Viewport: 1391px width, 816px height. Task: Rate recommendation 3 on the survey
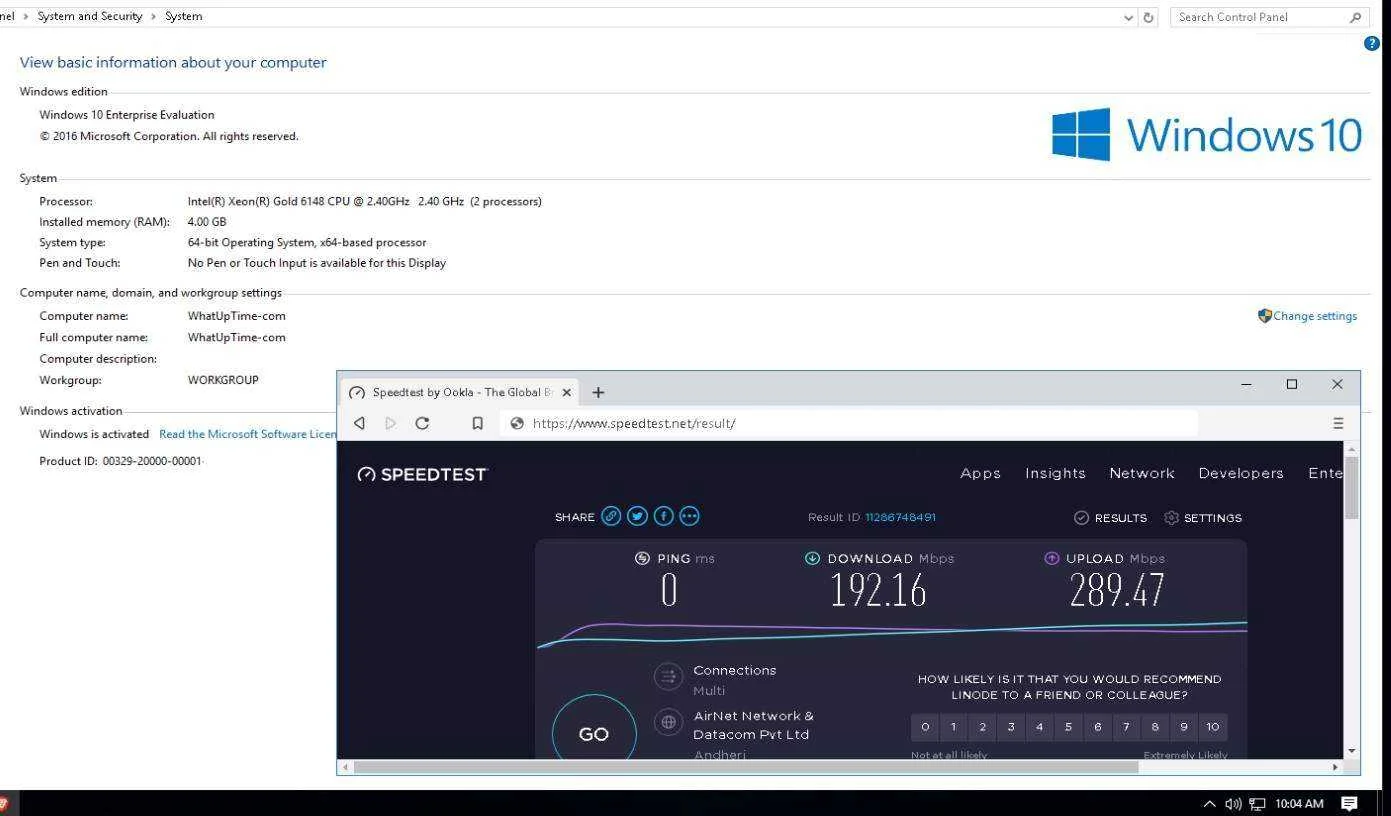point(1012,727)
